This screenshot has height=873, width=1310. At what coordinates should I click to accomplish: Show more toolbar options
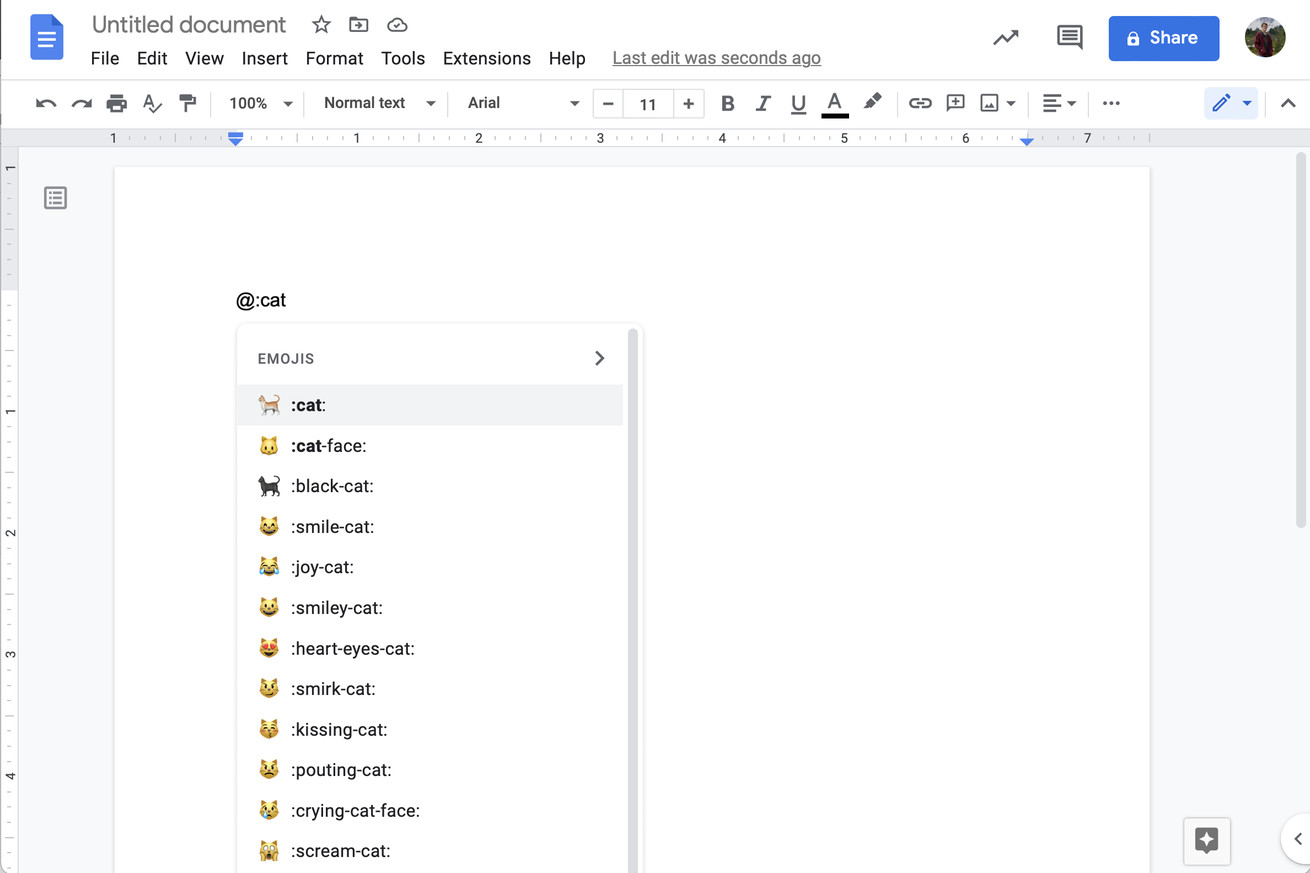click(x=1111, y=103)
